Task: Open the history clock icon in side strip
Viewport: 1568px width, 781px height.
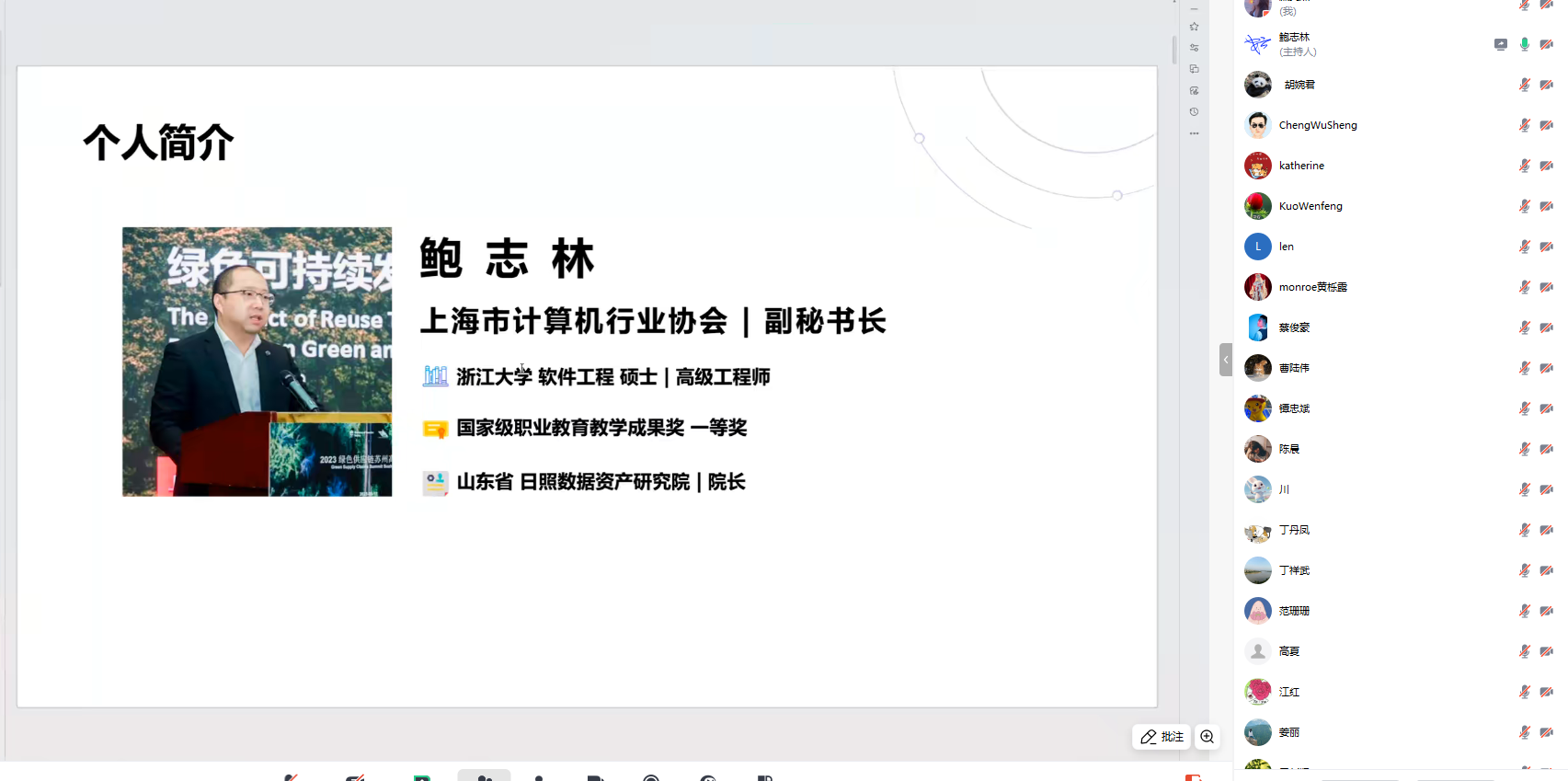Action: [x=1194, y=111]
